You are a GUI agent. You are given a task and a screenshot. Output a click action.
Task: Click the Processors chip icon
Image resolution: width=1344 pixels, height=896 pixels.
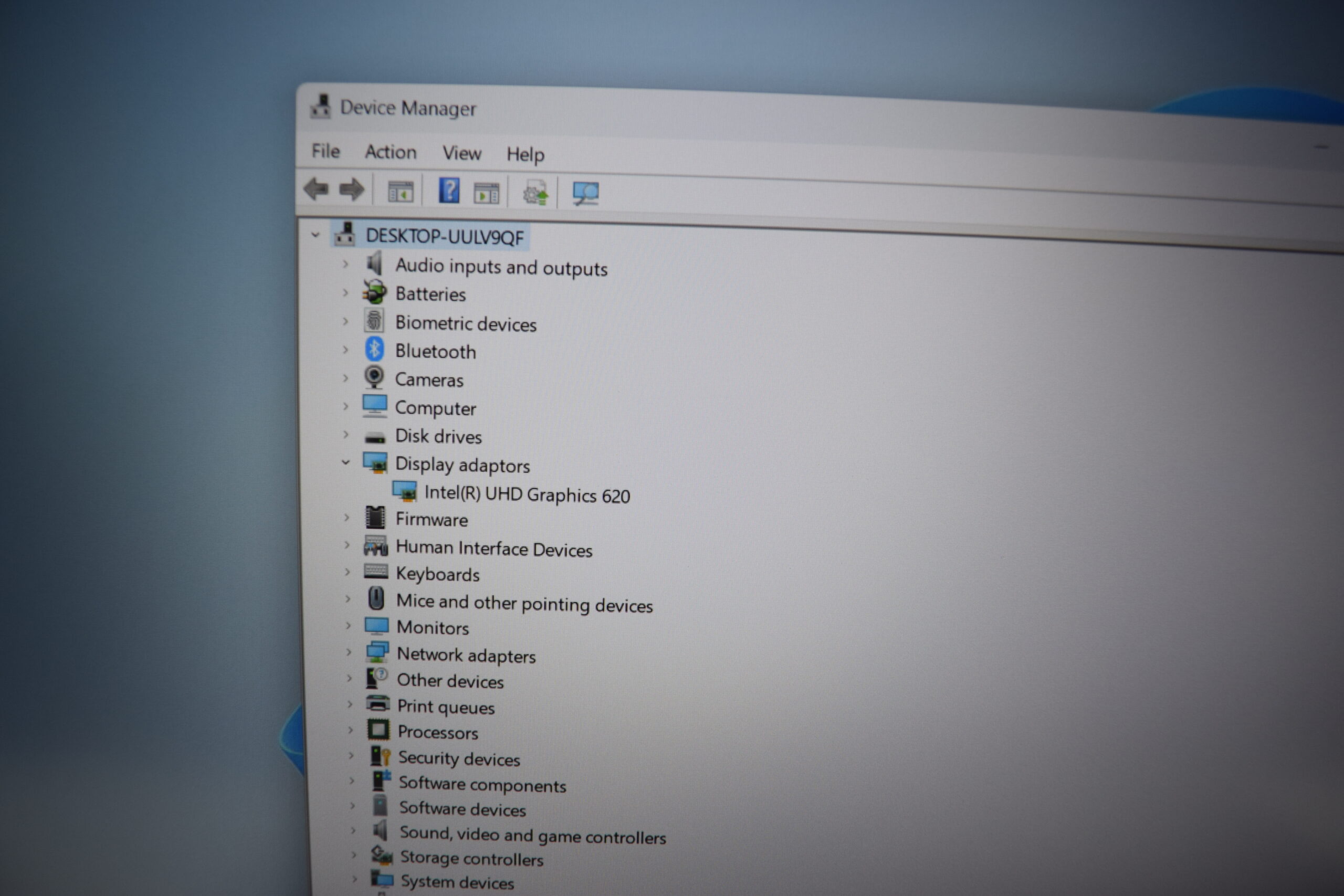pyautogui.click(x=379, y=730)
